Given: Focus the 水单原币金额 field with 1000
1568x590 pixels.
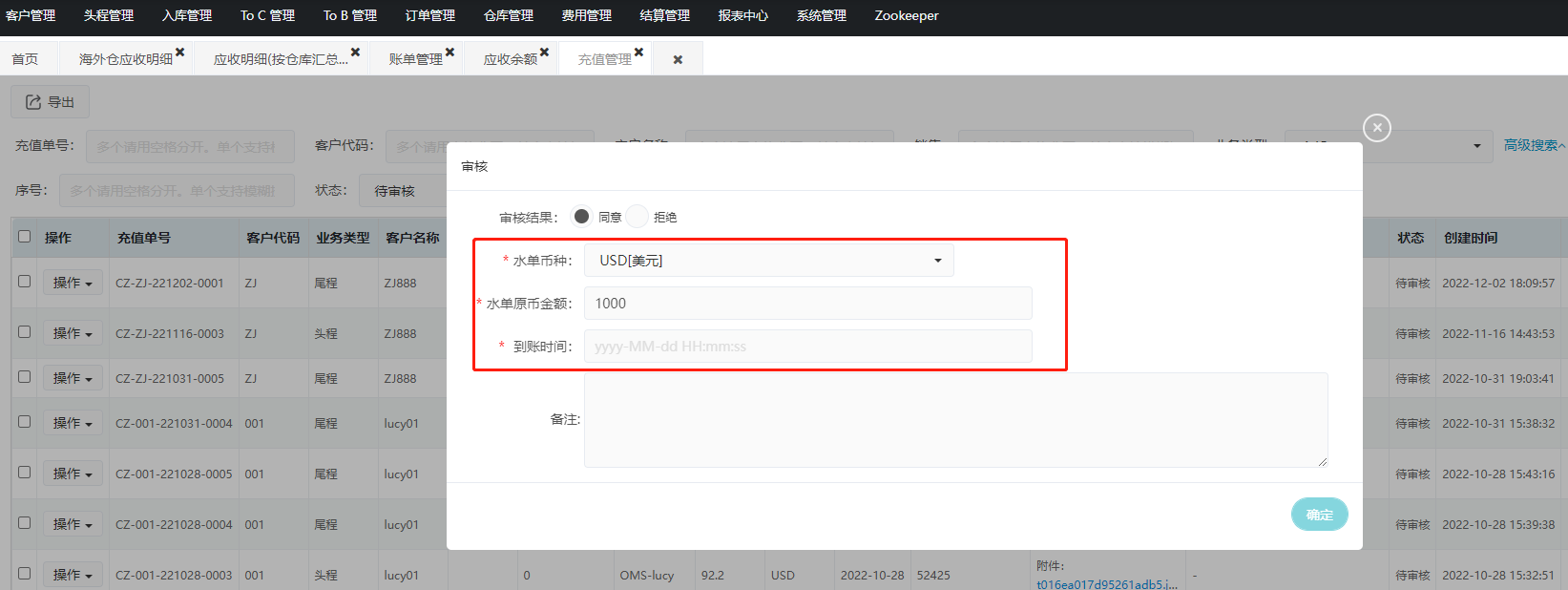Looking at the screenshot, I should coord(807,304).
